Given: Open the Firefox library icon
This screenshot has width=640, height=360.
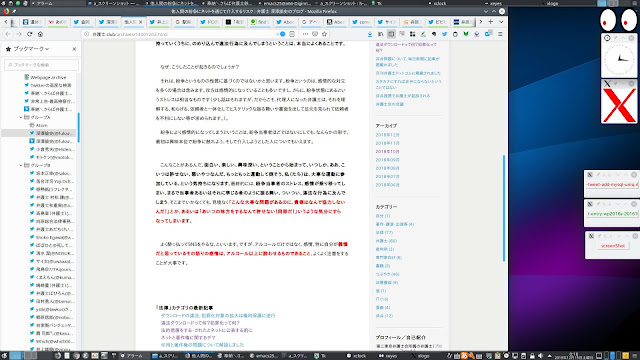Looking at the screenshot, I should coord(380,34).
